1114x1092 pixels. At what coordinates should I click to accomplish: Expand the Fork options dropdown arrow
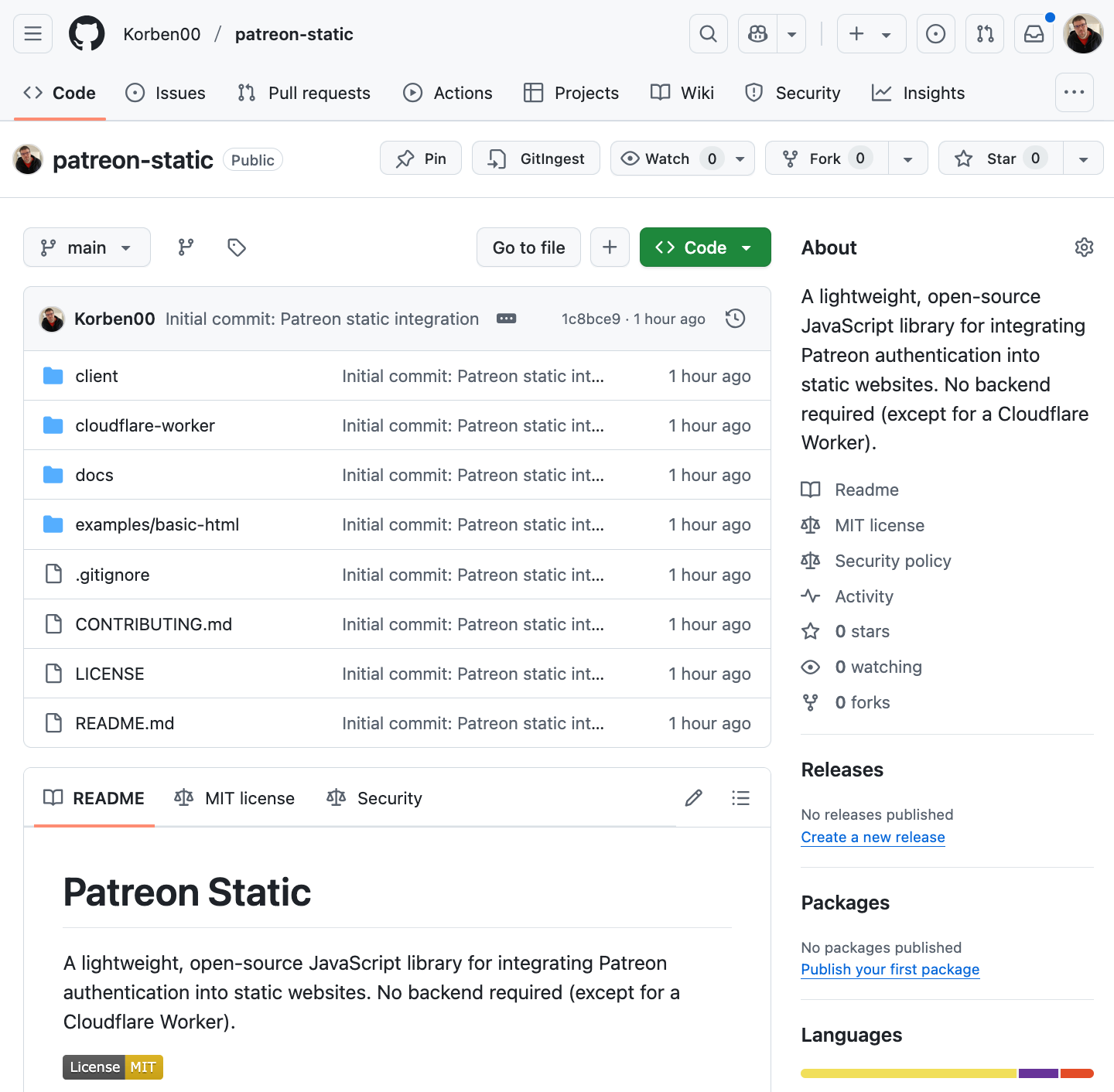[908, 159]
